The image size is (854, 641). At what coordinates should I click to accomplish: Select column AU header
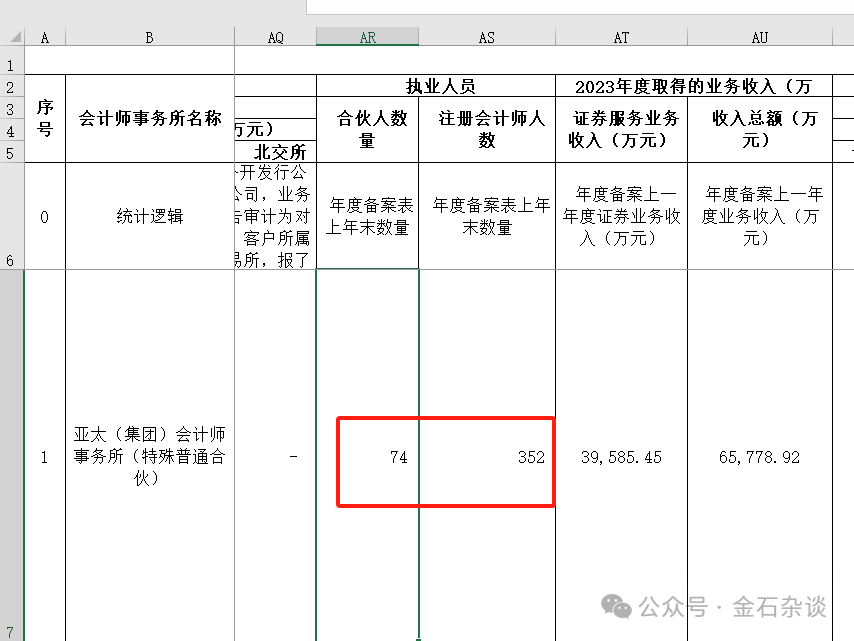[x=760, y=38]
